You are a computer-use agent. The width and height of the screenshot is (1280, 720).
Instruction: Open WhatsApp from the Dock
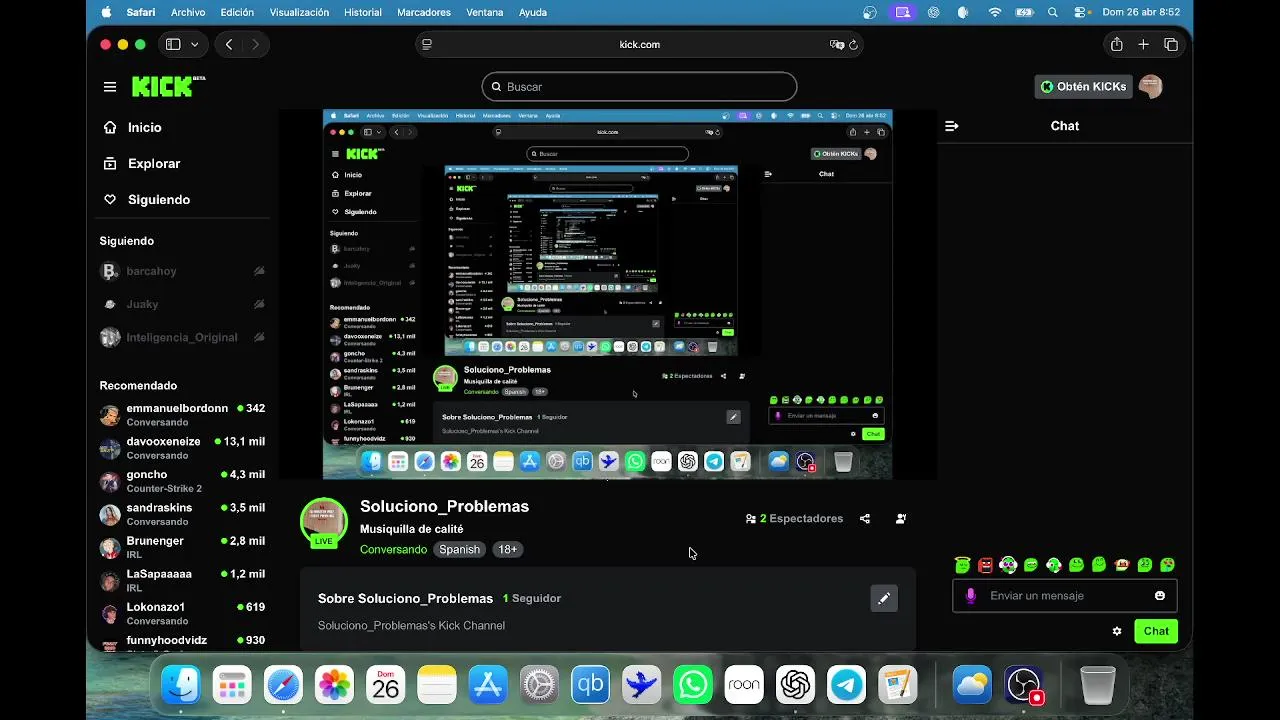click(x=693, y=685)
